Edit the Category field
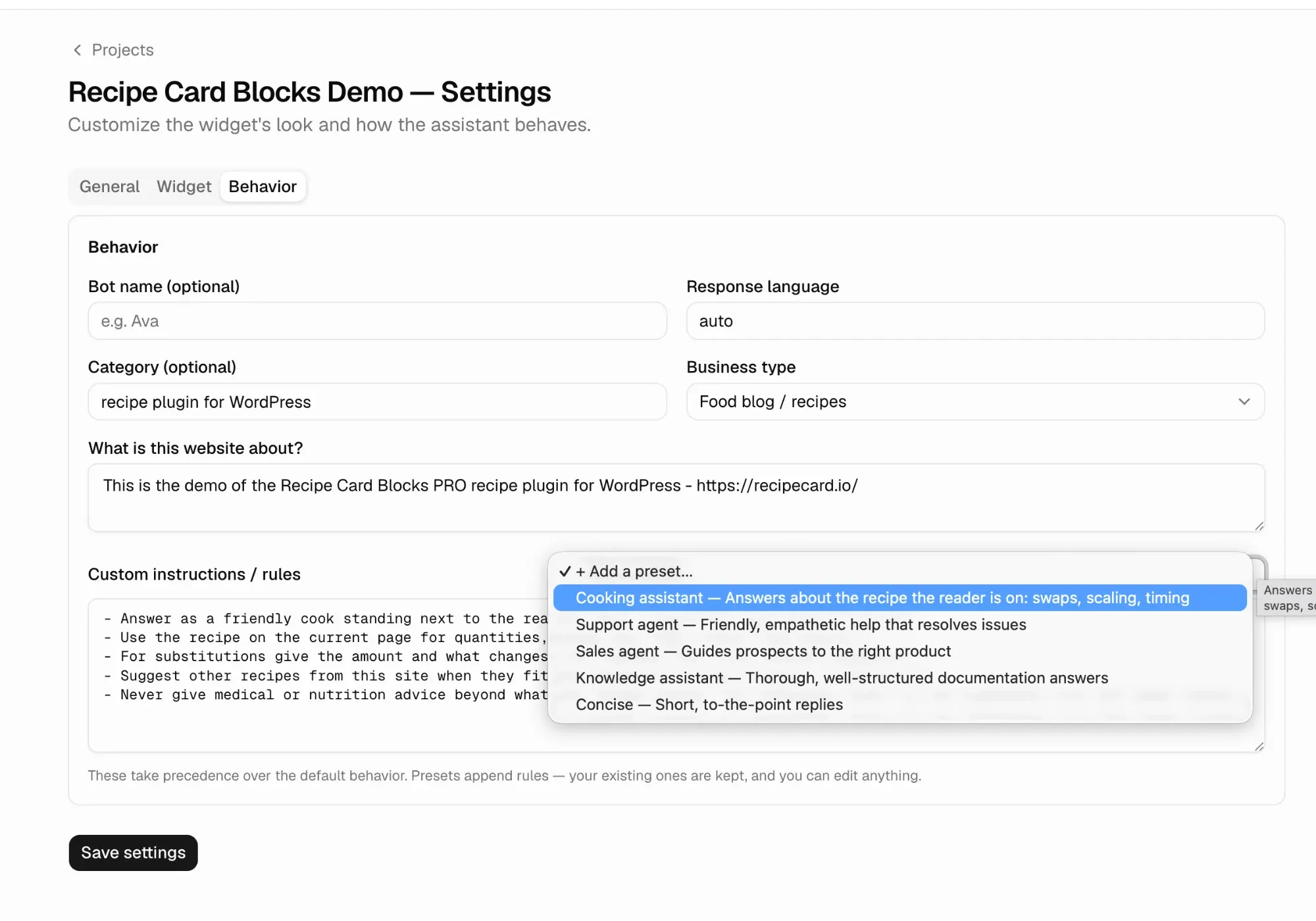This screenshot has height=921, width=1316. [x=377, y=402]
